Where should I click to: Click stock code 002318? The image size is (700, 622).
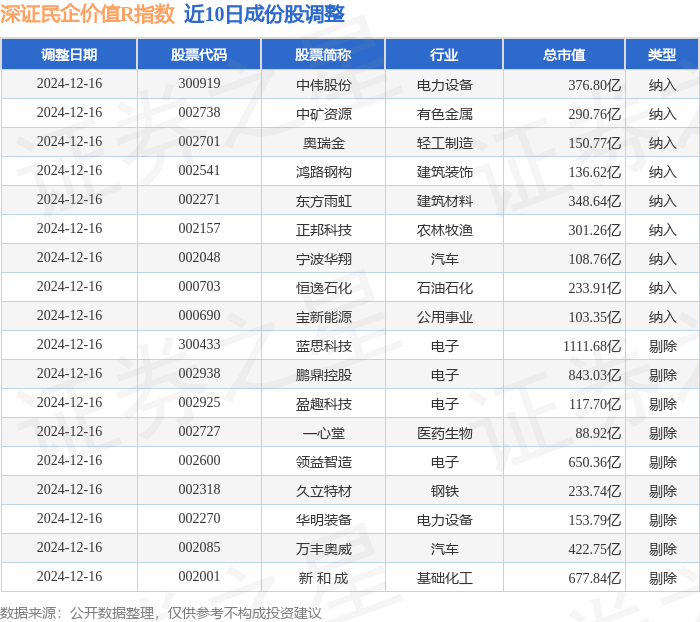pyautogui.click(x=199, y=490)
